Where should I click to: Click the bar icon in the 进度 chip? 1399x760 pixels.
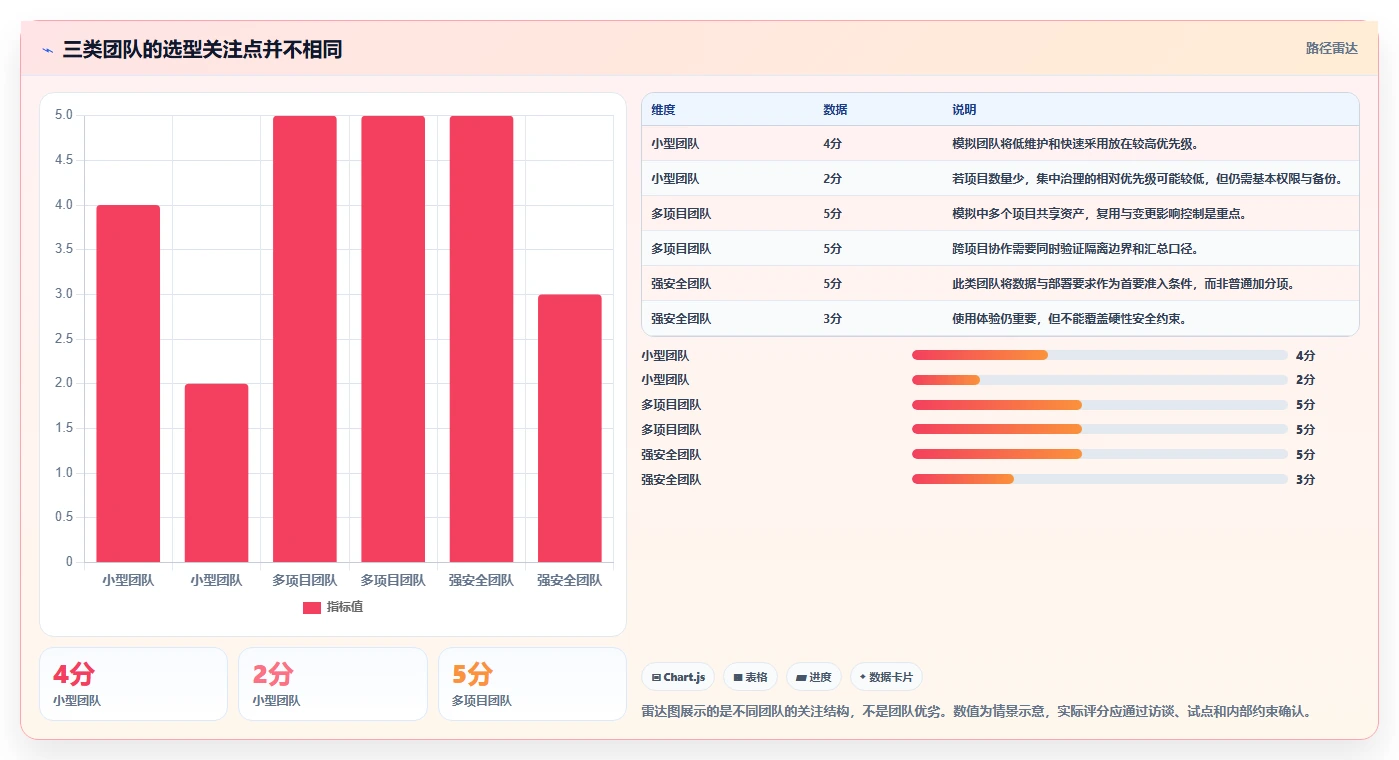point(801,677)
